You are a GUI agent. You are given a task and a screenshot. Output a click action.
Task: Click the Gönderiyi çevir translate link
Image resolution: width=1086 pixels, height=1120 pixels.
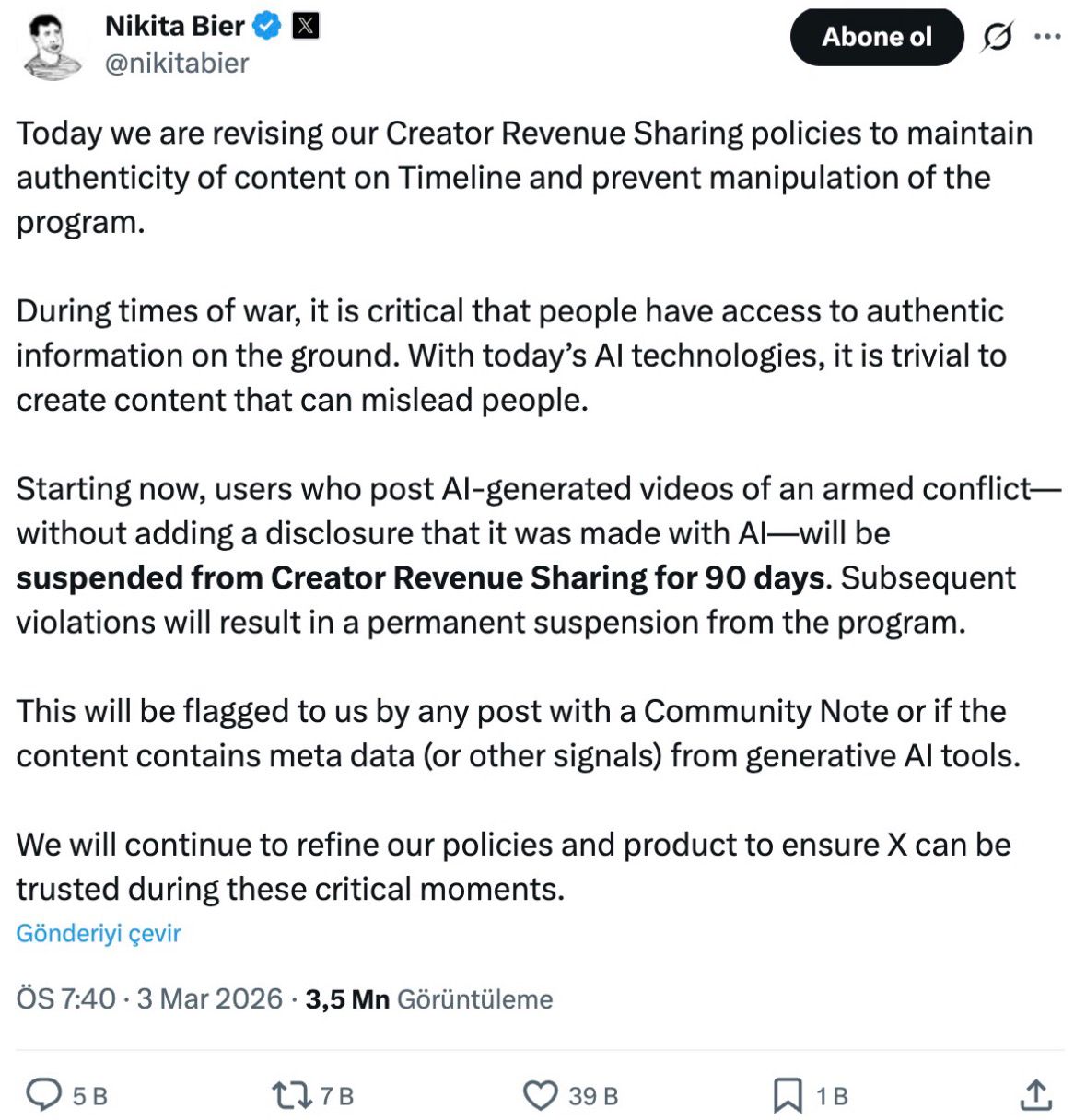[99, 933]
